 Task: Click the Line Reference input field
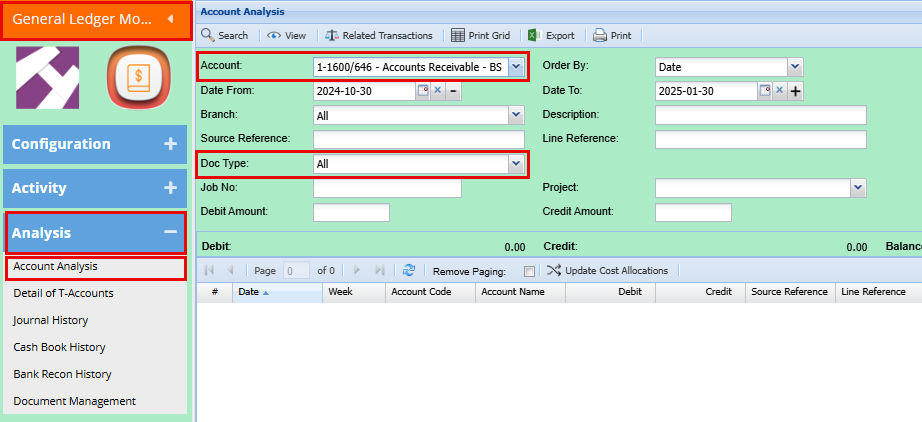(x=761, y=139)
